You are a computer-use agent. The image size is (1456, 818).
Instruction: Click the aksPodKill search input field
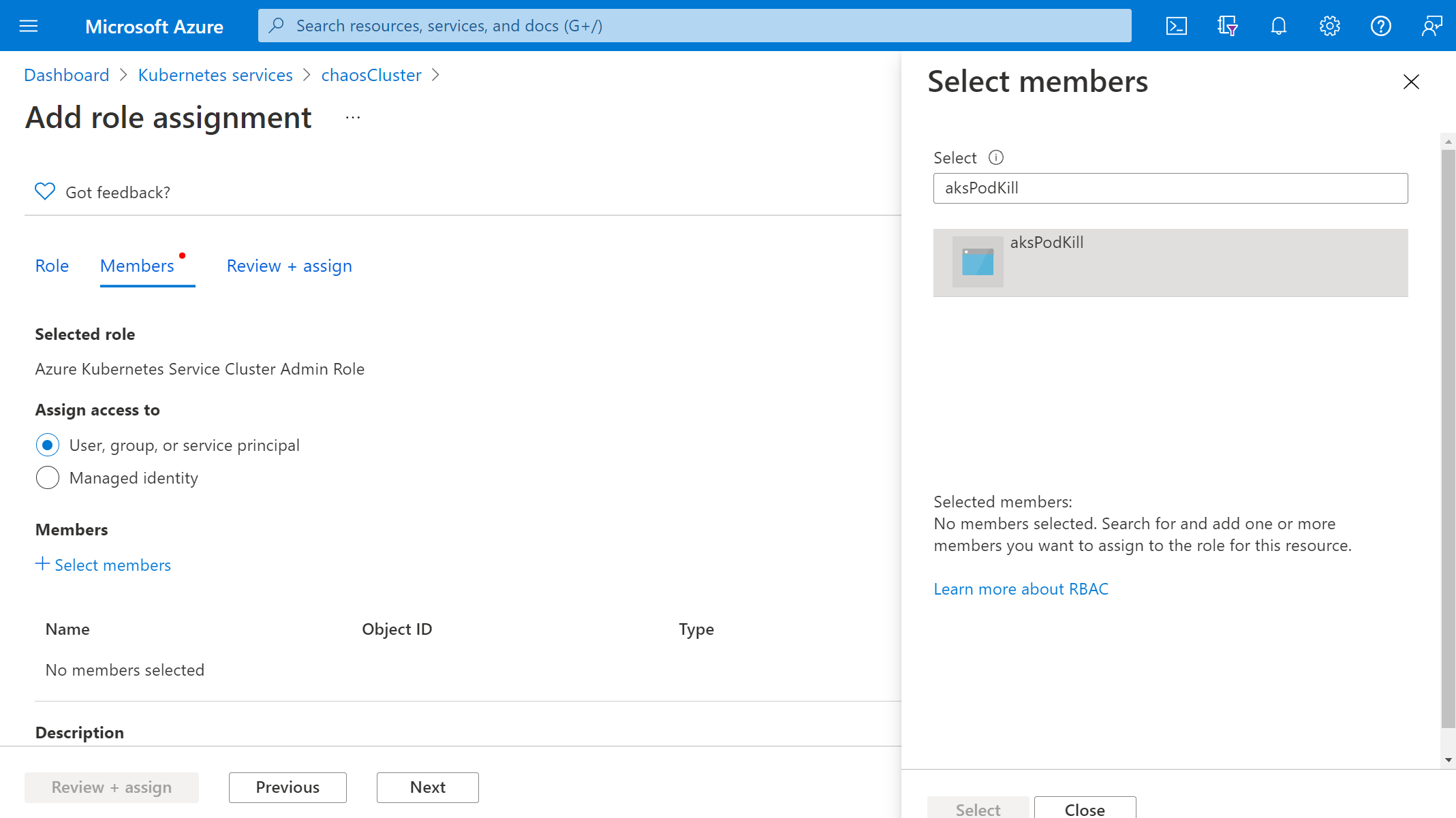(1170, 188)
